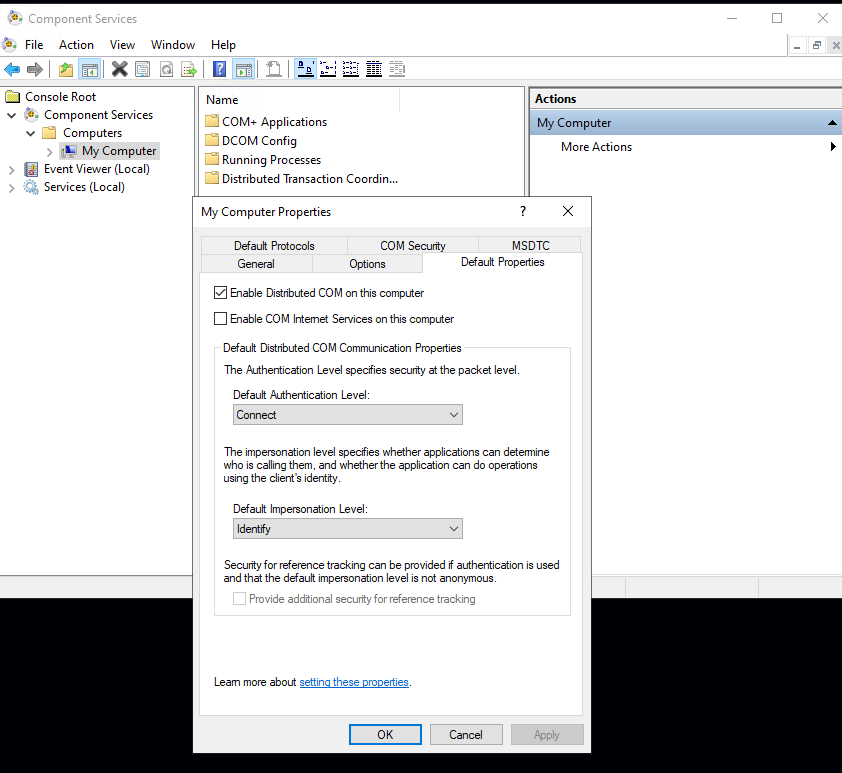Screen dimensions: 842x773
Task: Switch to Detail view icon
Action: pos(374,69)
